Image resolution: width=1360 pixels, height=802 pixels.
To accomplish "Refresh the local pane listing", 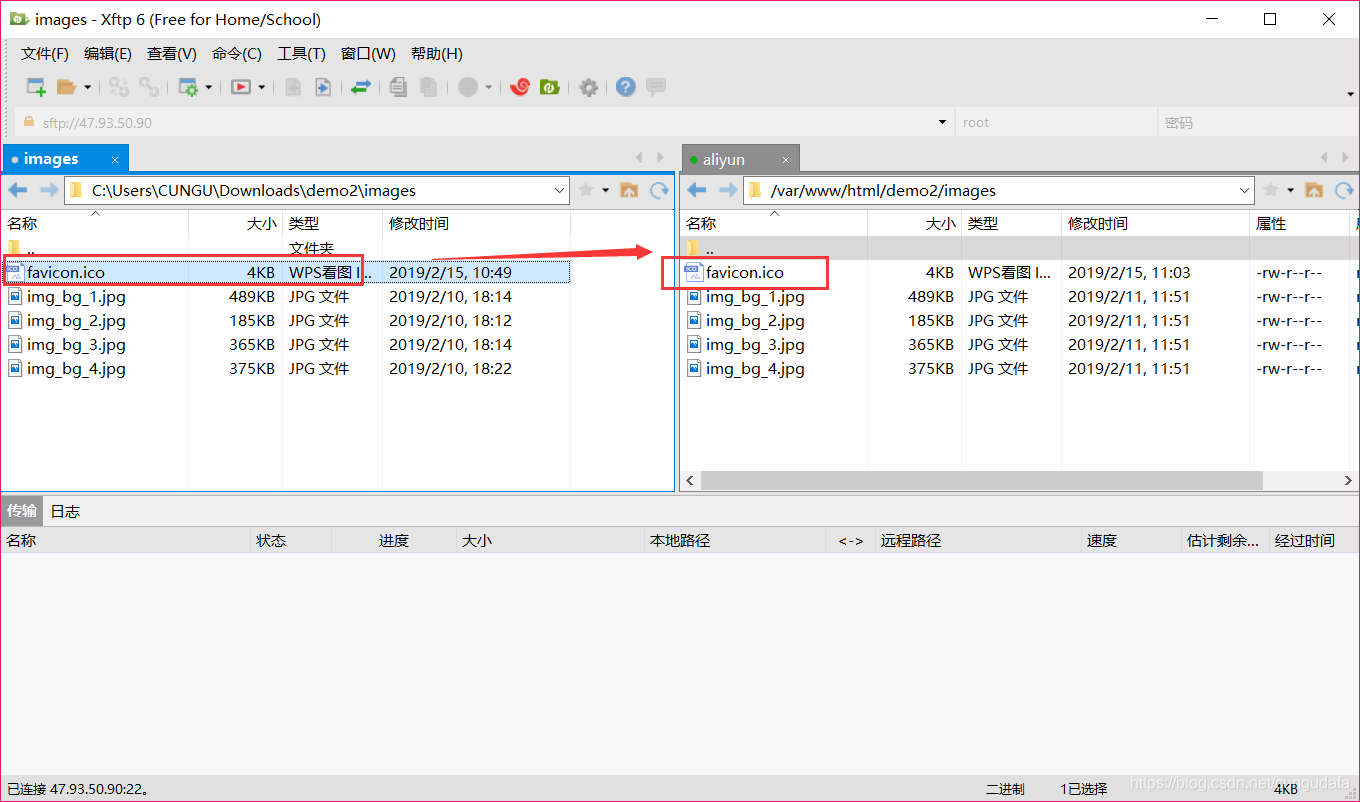I will pyautogui.click(x=659, y=190).
